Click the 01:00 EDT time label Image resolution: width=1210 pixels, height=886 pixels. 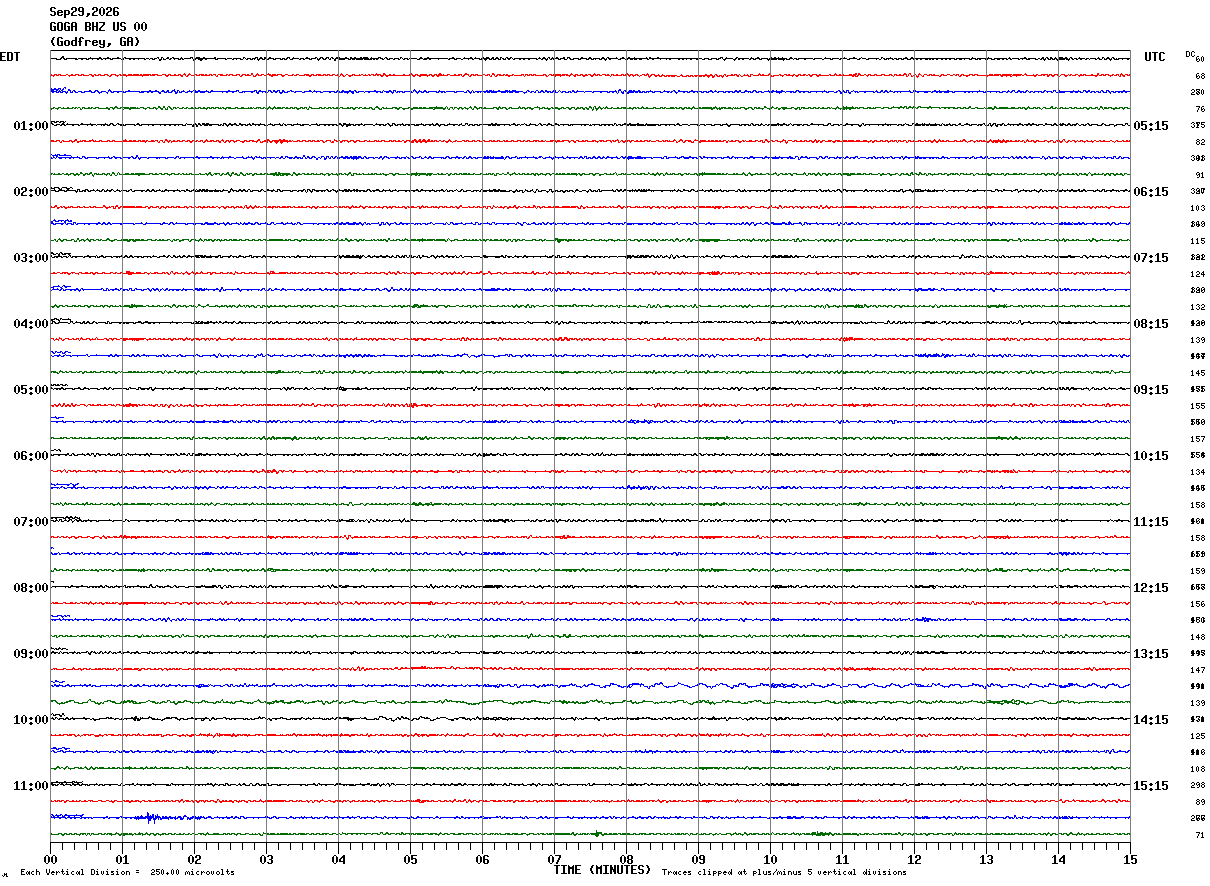pos(30,126)
